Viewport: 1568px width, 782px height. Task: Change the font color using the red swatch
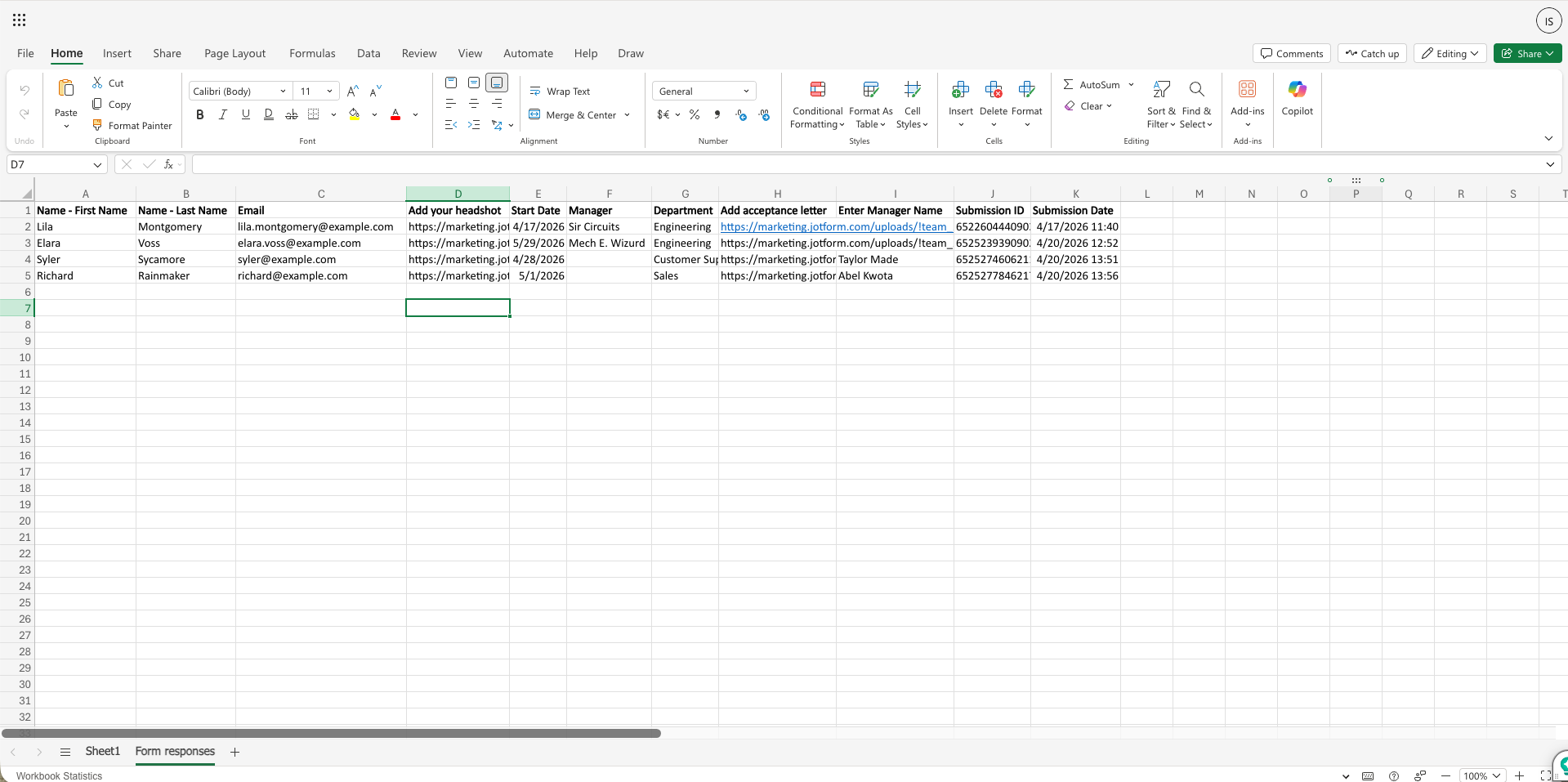395,114
